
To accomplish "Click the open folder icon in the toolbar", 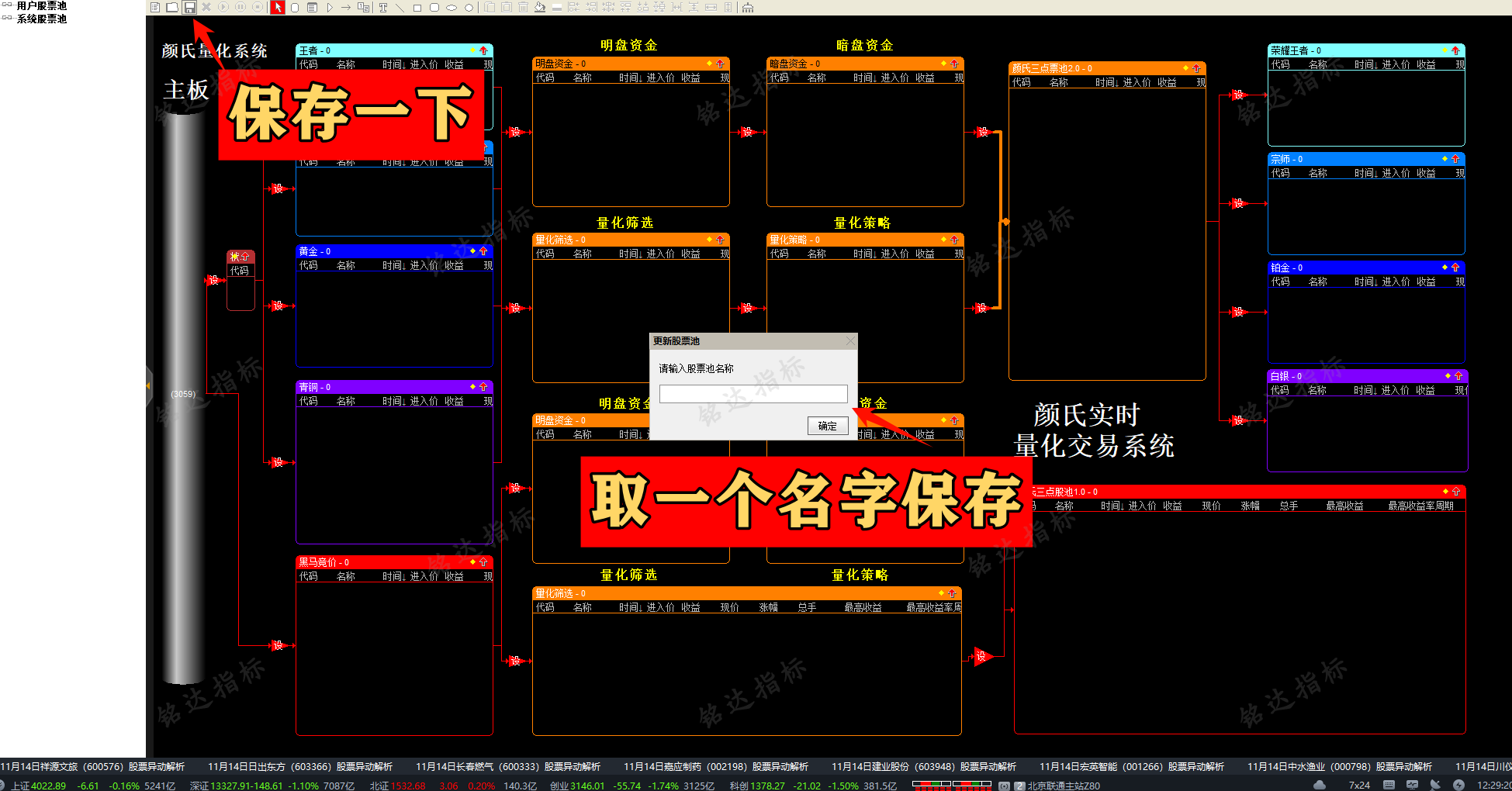I will click(x=172, y=7).
